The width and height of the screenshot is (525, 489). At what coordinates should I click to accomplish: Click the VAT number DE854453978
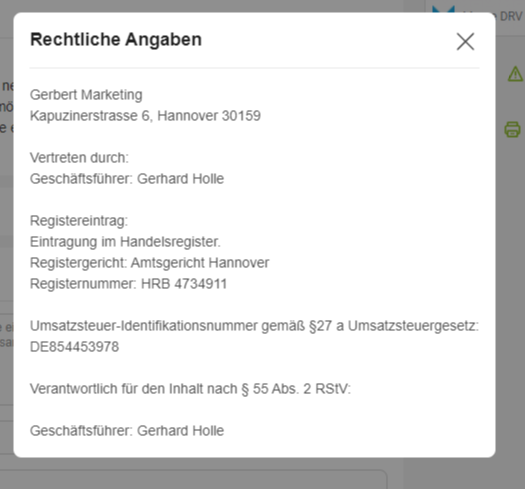click(74, 347)
